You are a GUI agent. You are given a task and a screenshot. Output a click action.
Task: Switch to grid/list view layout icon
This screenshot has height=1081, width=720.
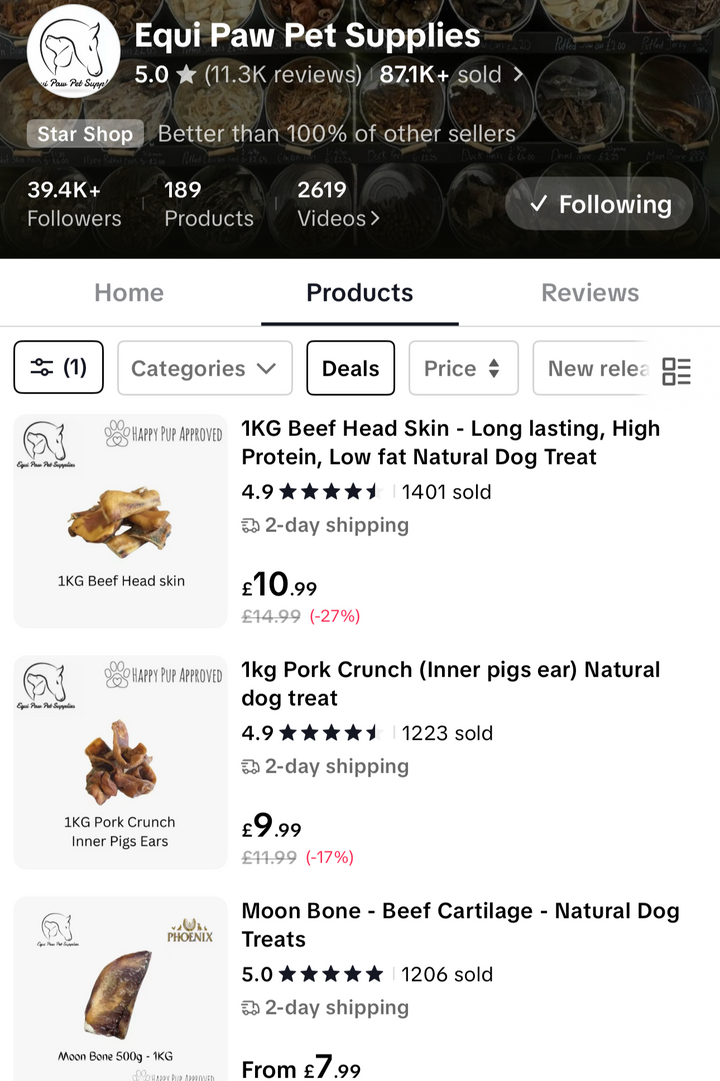point(677,371)
